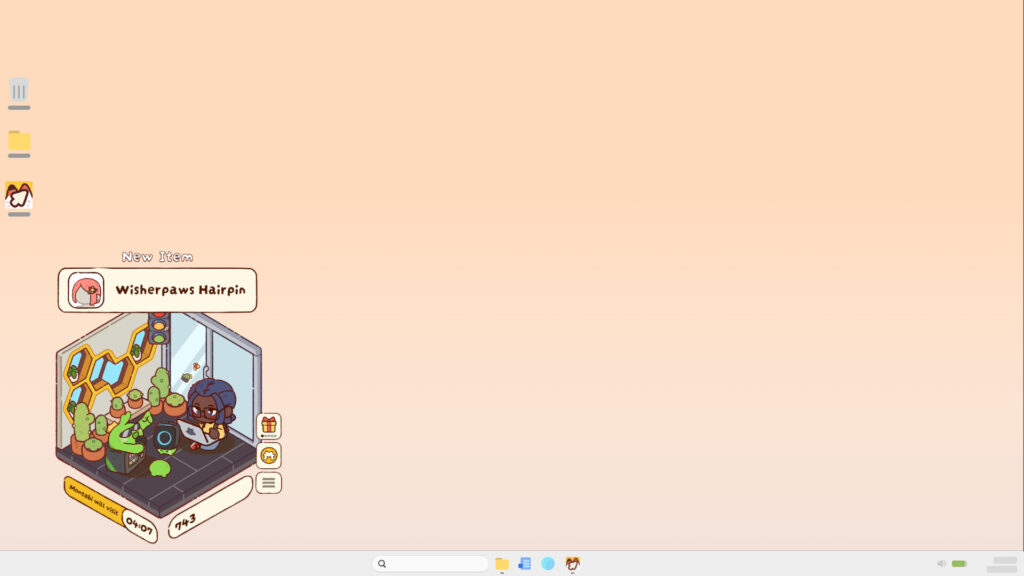Click the Wisherpaws Hairpin item thumbnail
This screenshot has width=1024, height=576.
(x=86, y=290)
